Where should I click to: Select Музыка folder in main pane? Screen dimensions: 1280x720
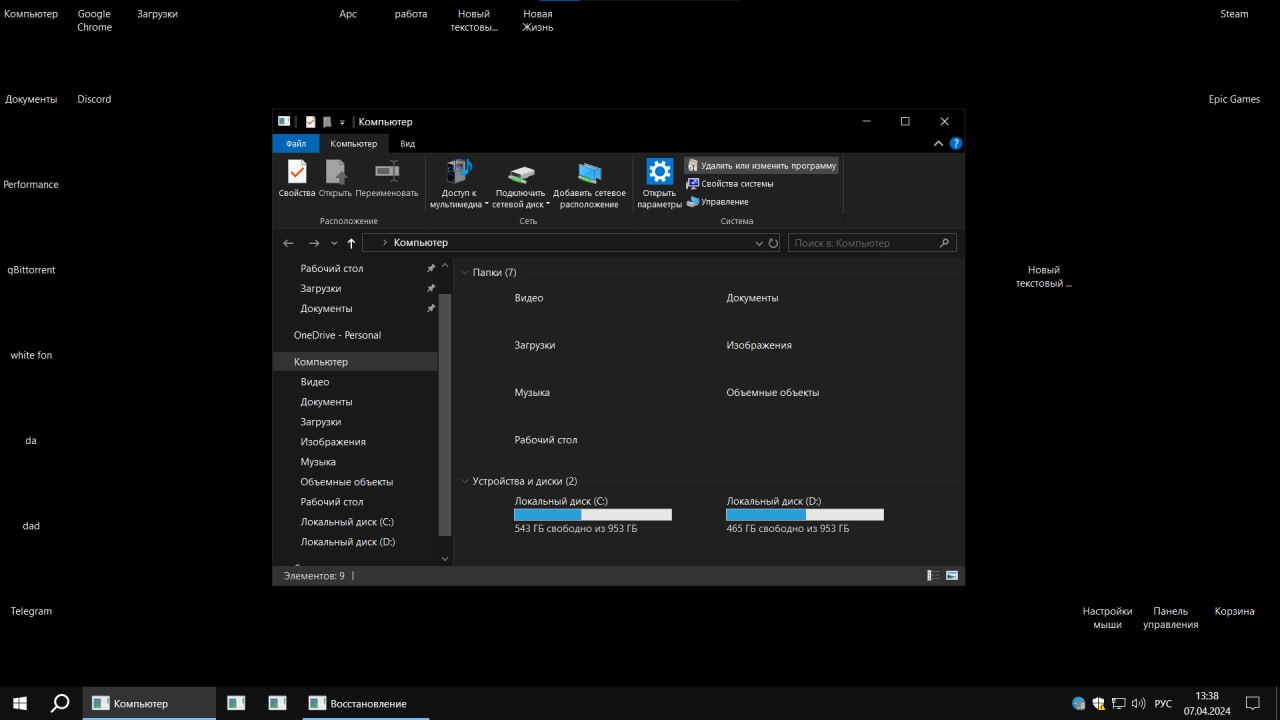pyautogui.click(x=532, y=393)
